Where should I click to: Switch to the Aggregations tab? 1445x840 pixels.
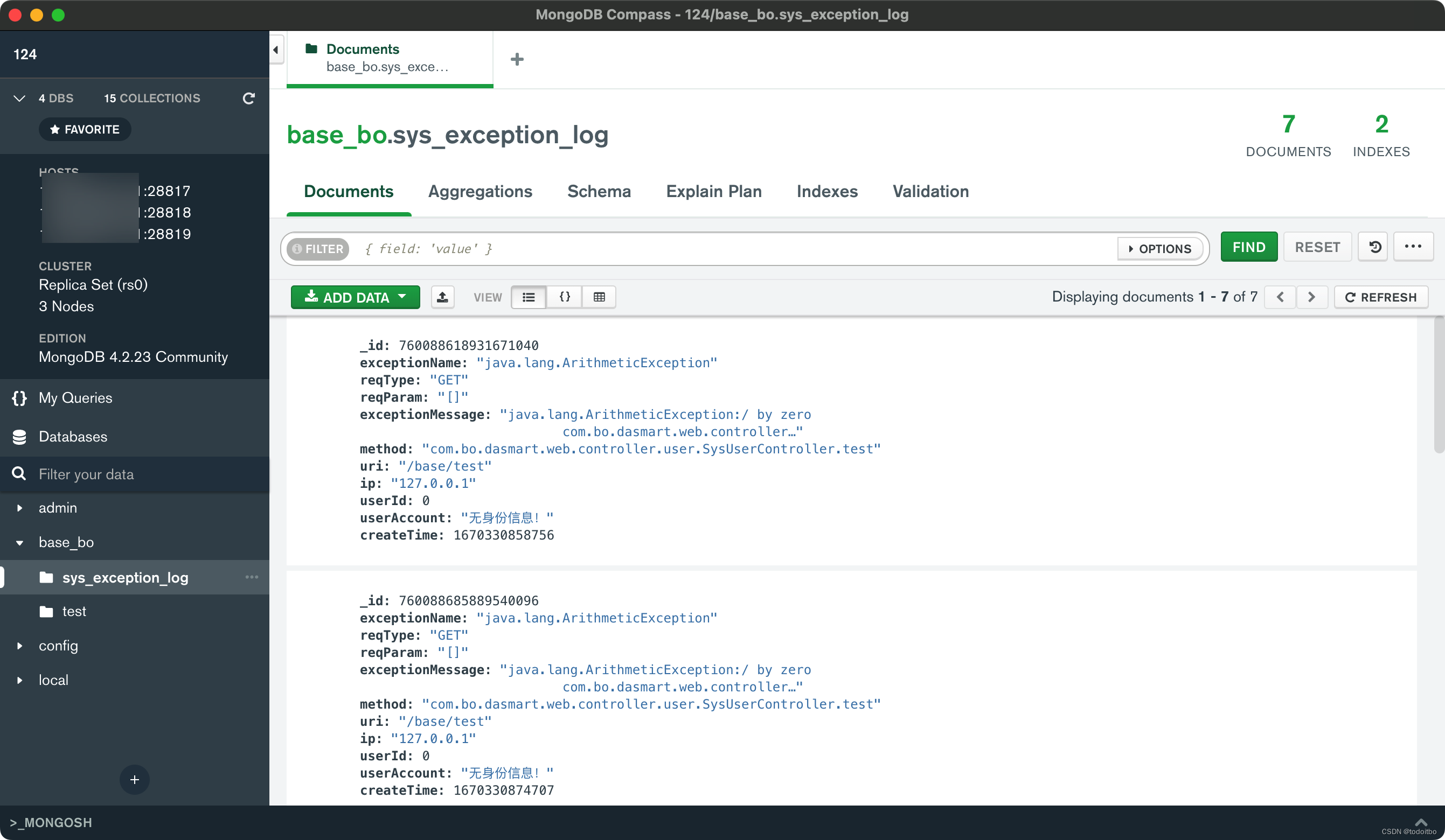[x=480, y=191]
